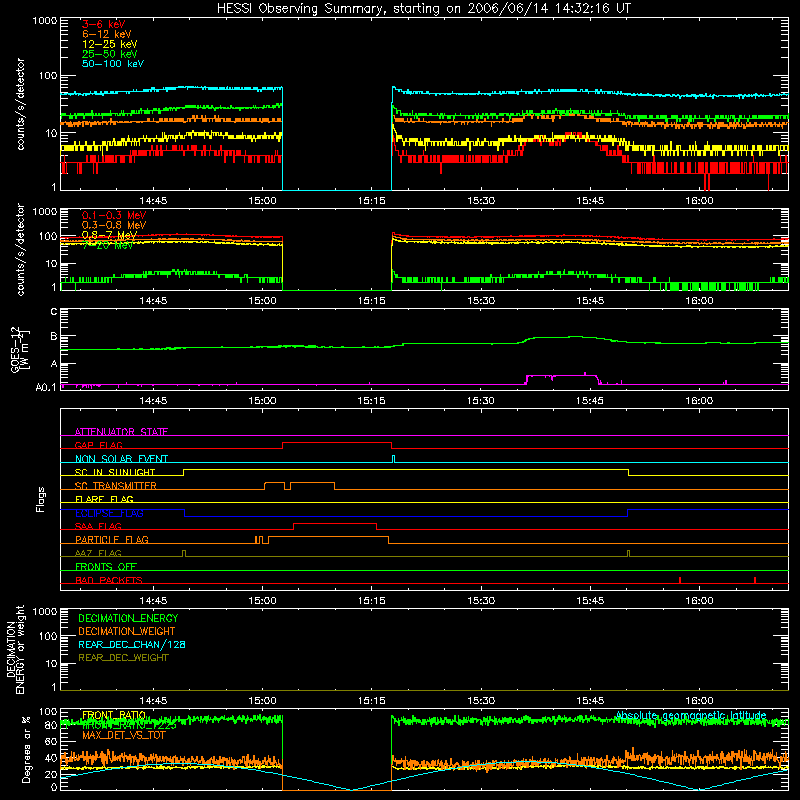Click the 15:30 tick under the GOES plot
The image size is (800, 800).
click(x=481, y=401)
